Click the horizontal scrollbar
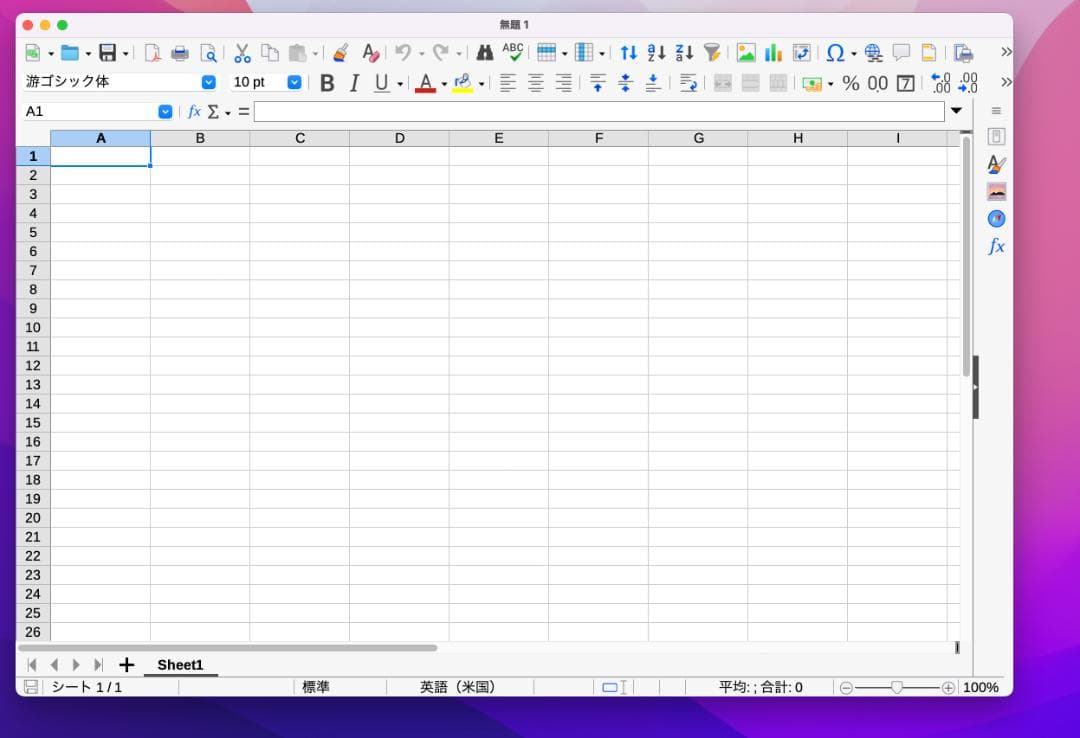This screenshot has height=738, width=1080. 228,648
